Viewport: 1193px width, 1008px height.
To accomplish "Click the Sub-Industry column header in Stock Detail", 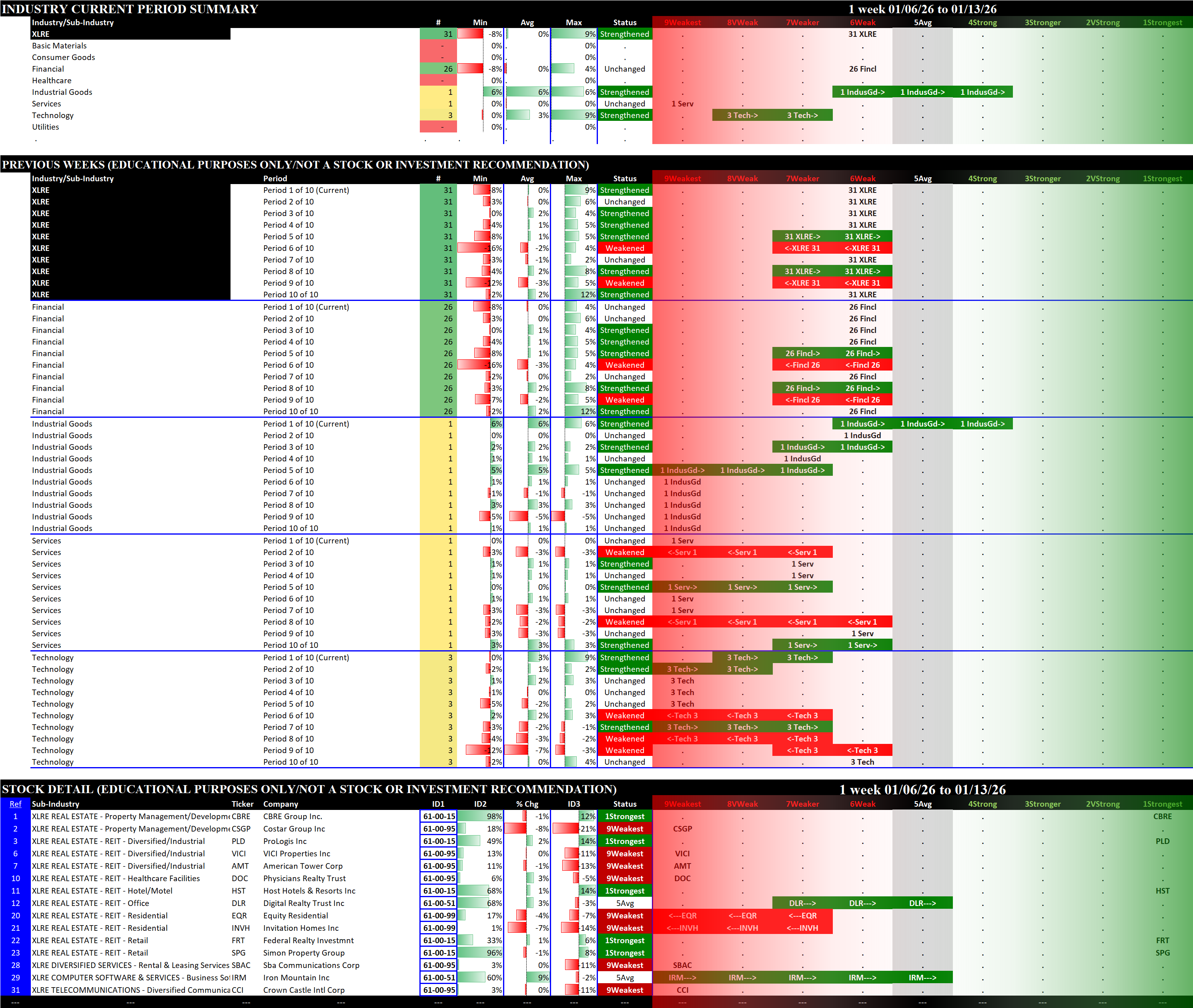I will [55, 804].
